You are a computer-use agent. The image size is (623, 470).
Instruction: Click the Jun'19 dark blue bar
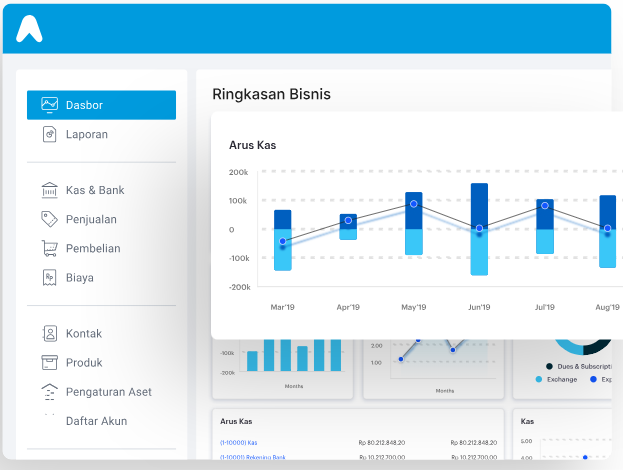tap(479, 206)
